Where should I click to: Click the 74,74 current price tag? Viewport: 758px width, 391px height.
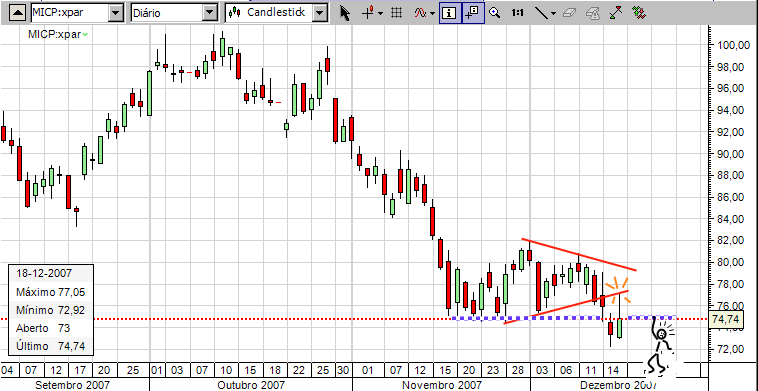pos(725,319)
